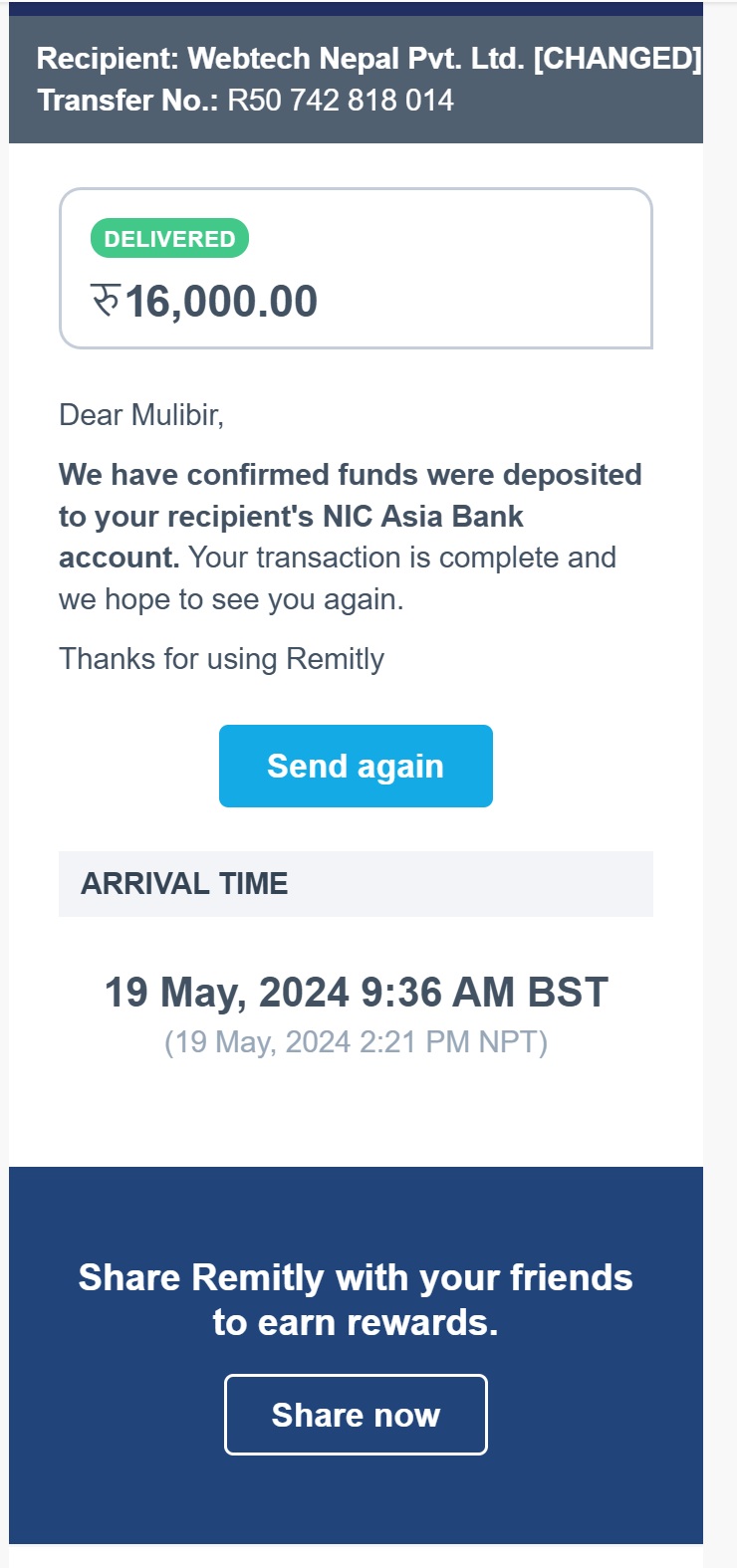Click the Nepalese rupee currency symbol
The image size is (737, 1568).
pos(106,300)
